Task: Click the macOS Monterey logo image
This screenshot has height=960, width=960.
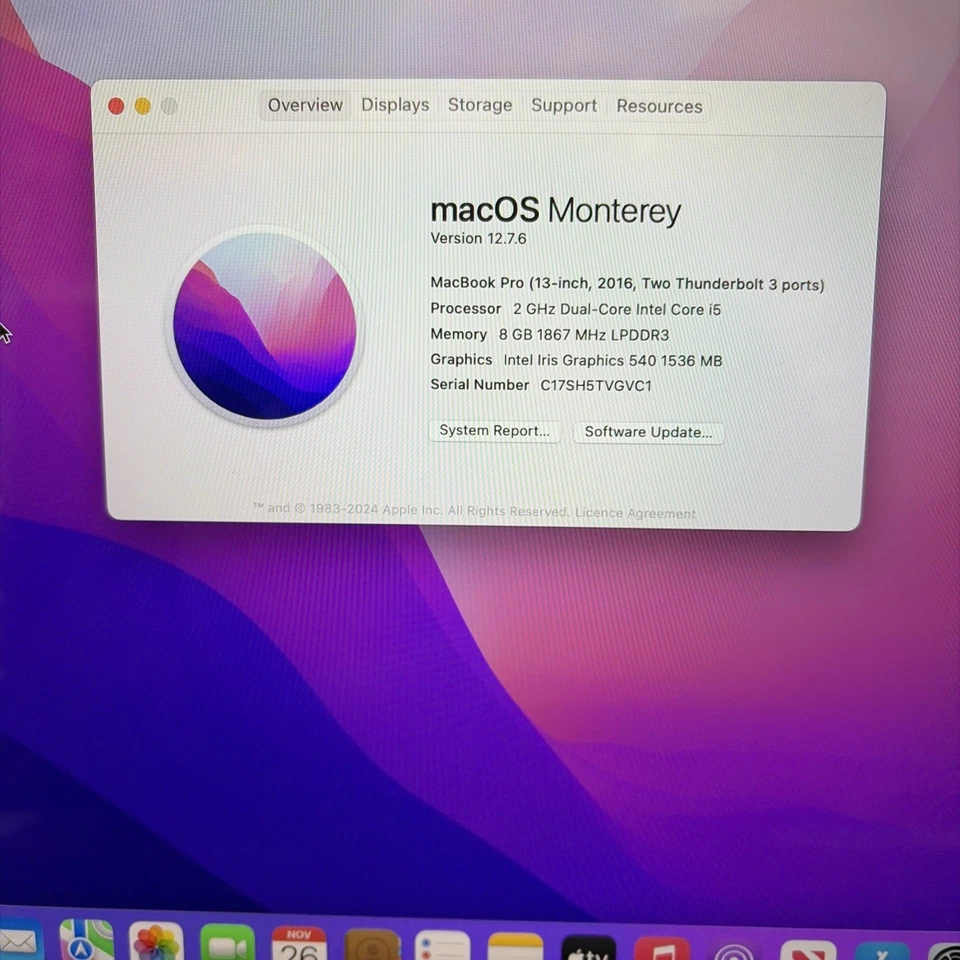Action: (264, 327)
